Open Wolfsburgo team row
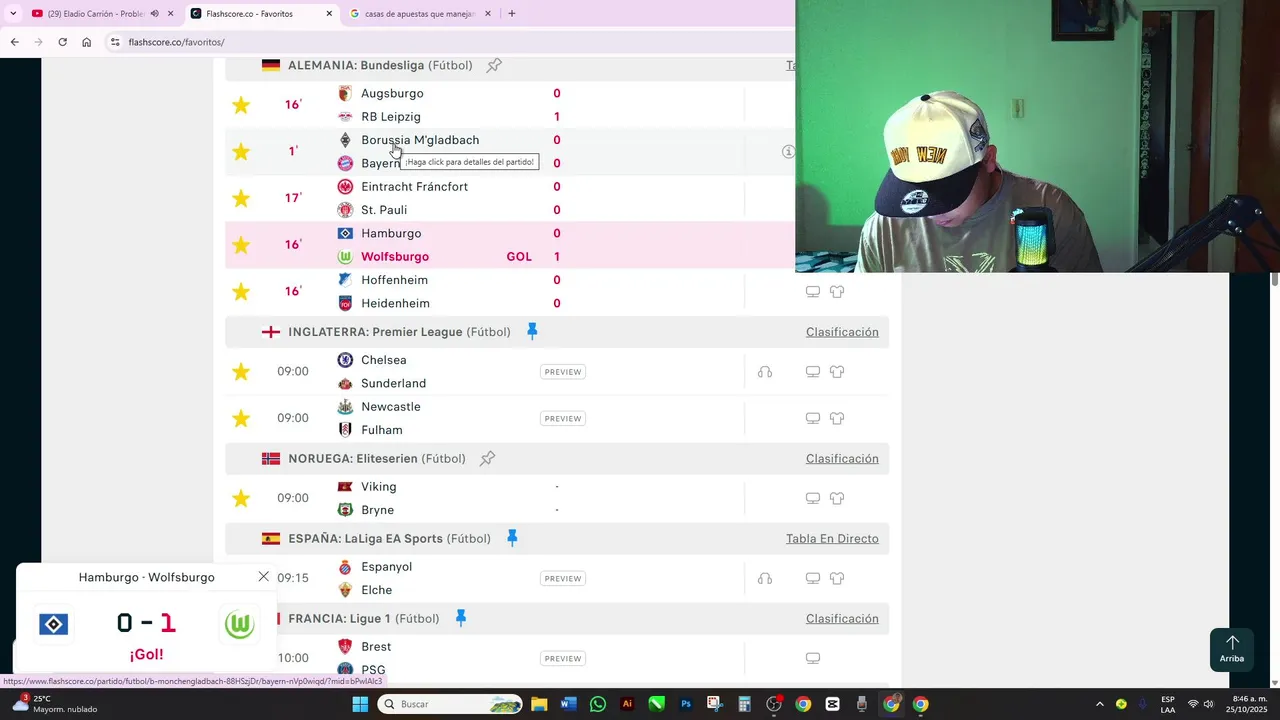1280x720 pixels. [x=394, y=257]
